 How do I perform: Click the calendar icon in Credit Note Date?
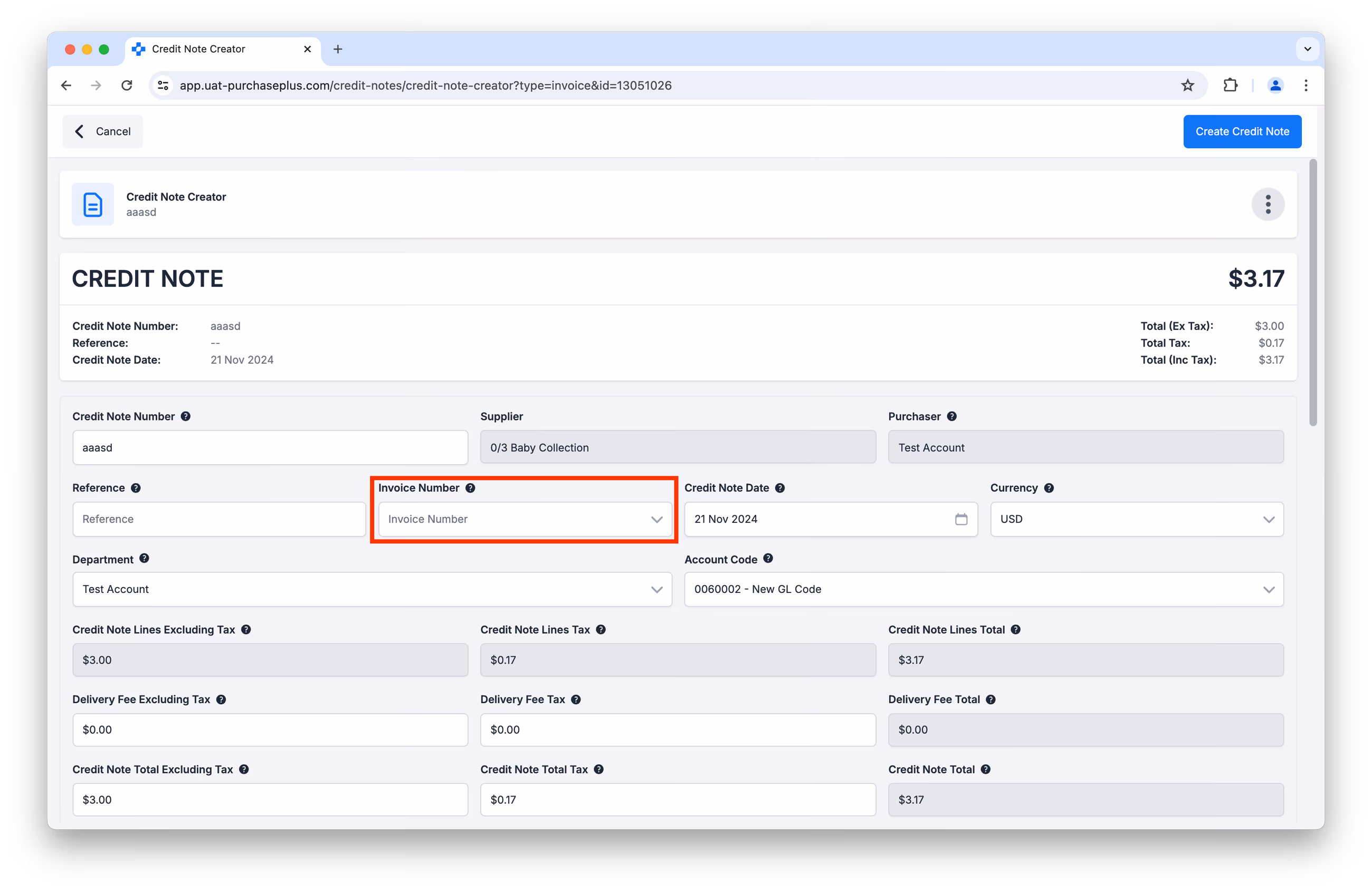coord(961,519)
